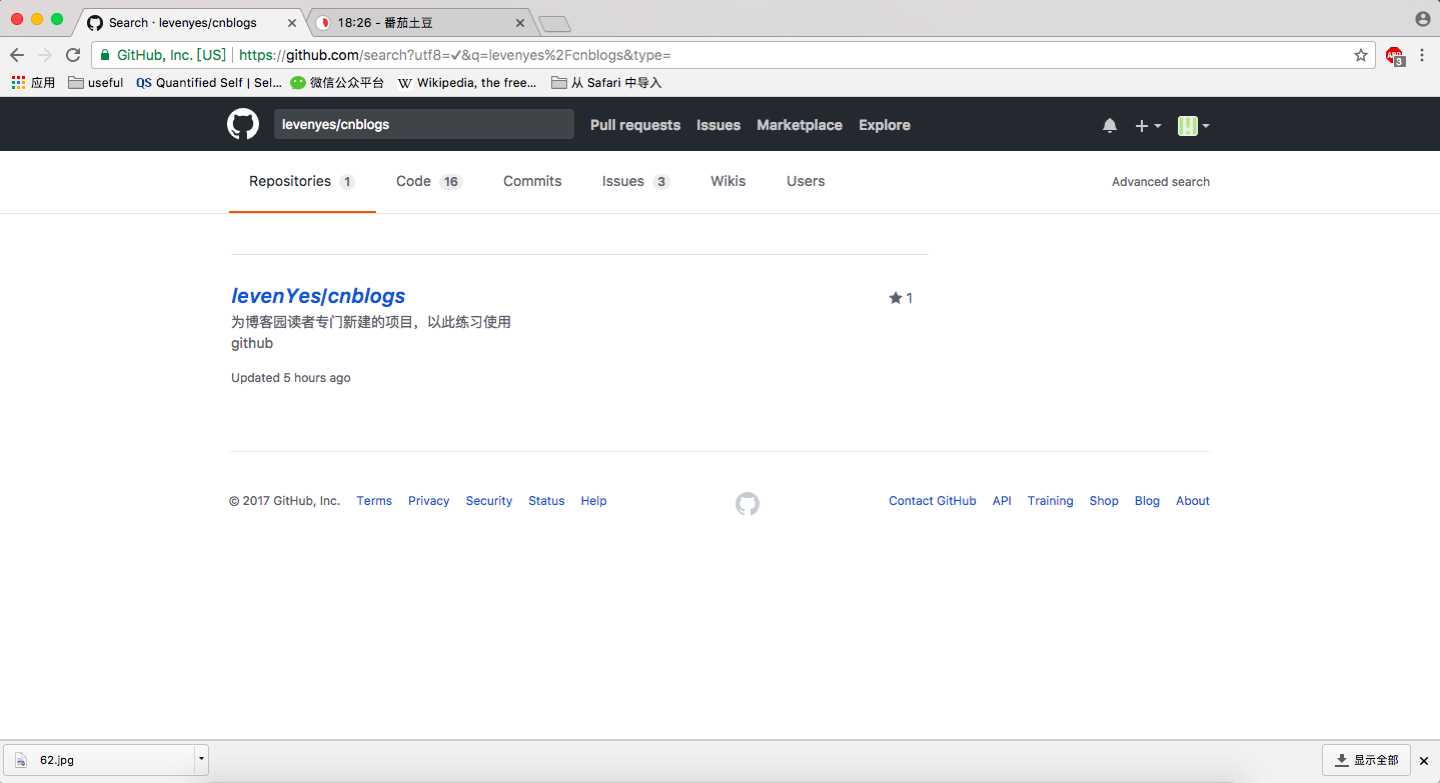Close the GitHub Search tab

click(293, 22)
